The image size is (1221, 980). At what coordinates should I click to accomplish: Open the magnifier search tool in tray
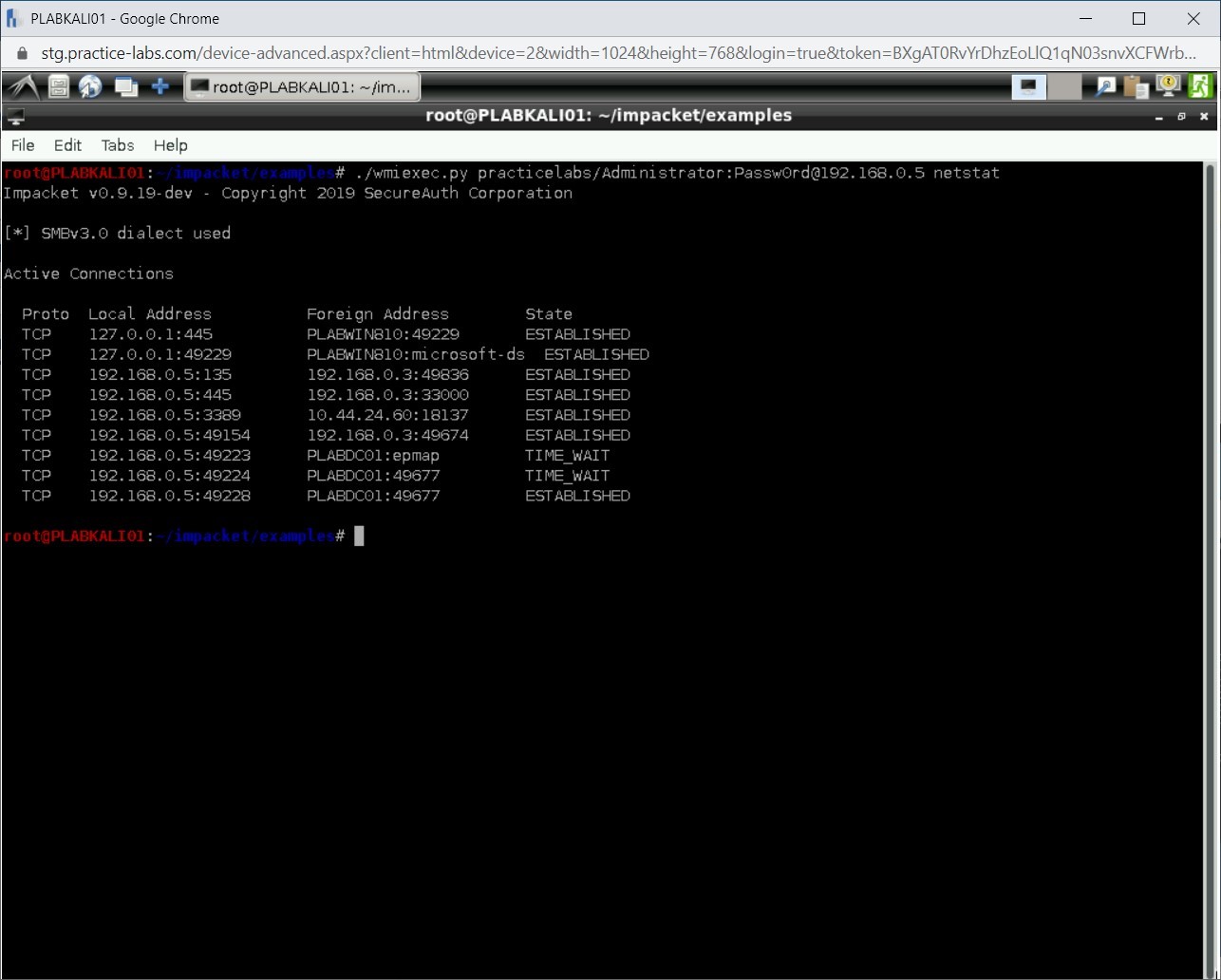point(1105,87)
